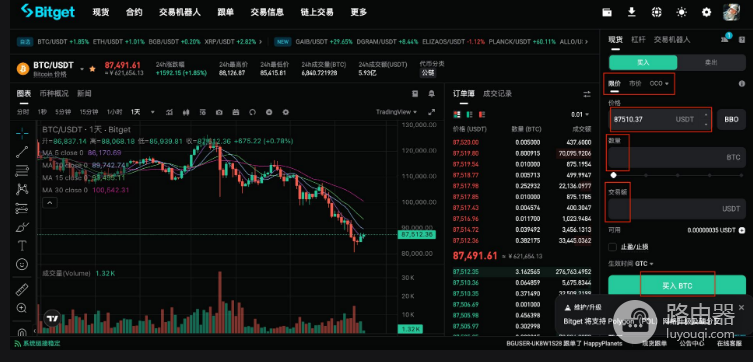This screenshot has width=753, height=362.
Task: Enable the 止盈/止损 checkbox
Action: [612, 247]
